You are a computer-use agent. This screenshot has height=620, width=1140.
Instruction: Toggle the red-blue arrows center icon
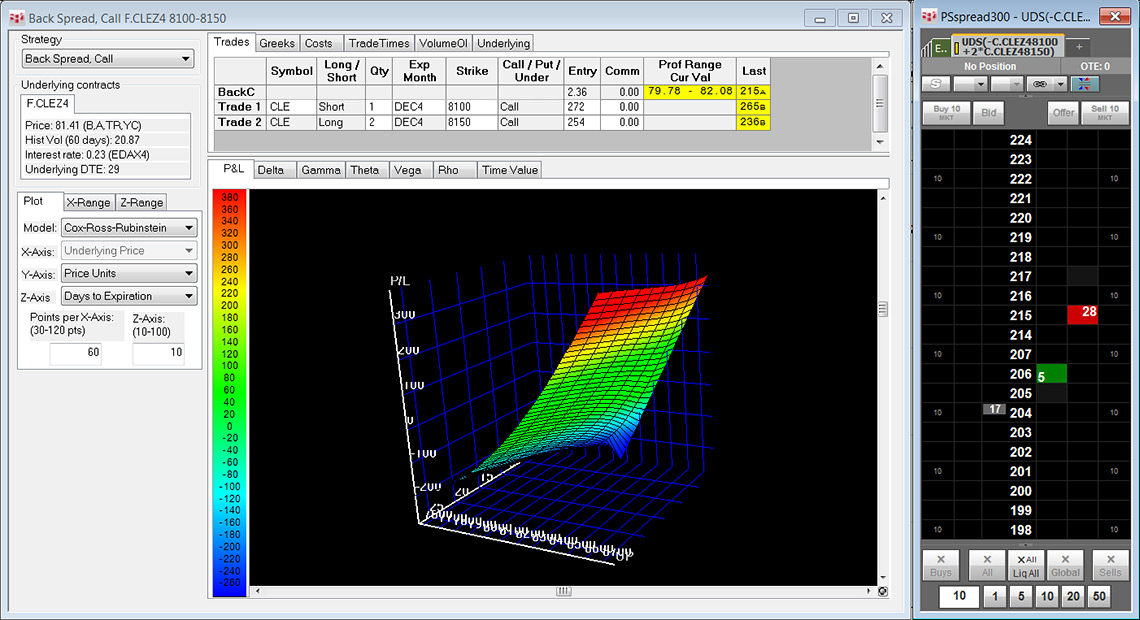(1084, 84)
